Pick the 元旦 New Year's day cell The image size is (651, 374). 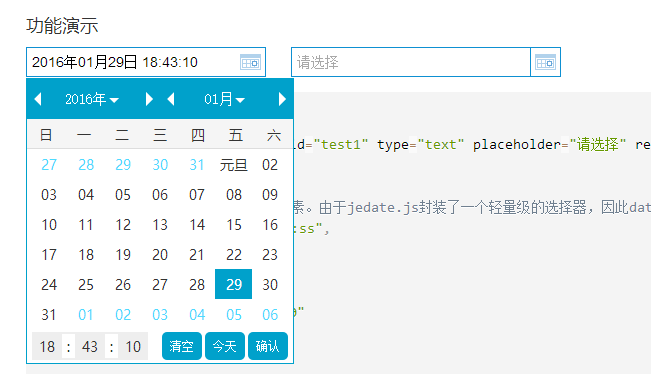tap(233, 165)
